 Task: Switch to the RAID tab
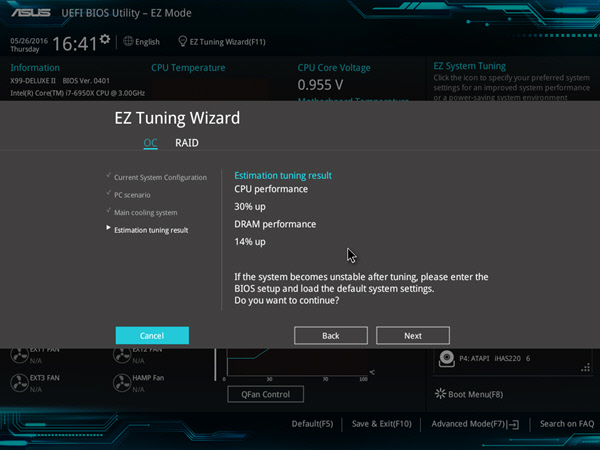(187, 143)
